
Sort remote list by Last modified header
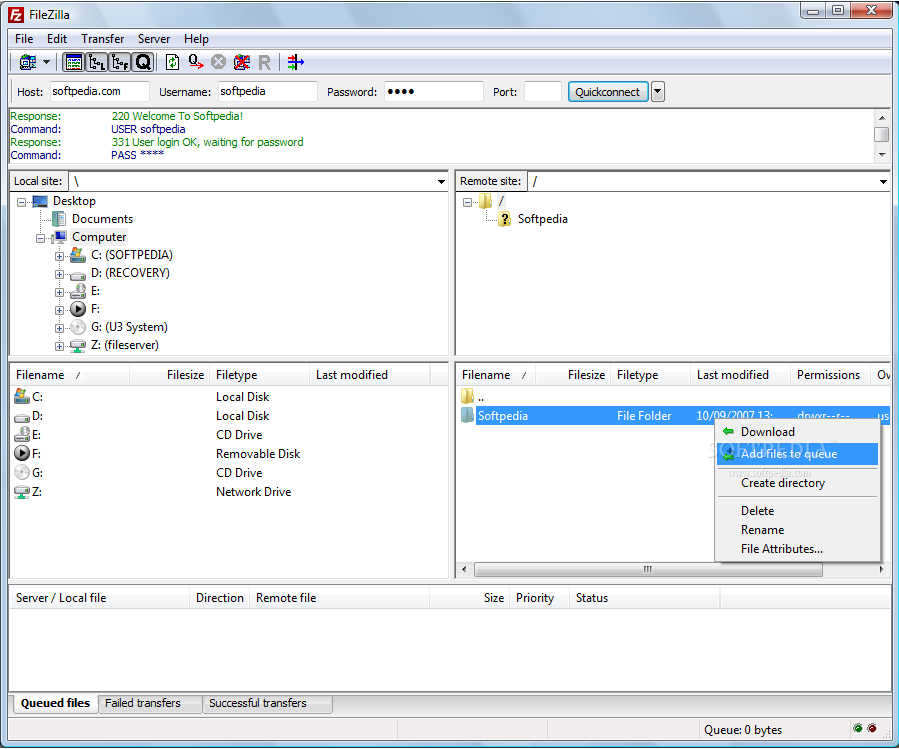click(x=740, y=375)
